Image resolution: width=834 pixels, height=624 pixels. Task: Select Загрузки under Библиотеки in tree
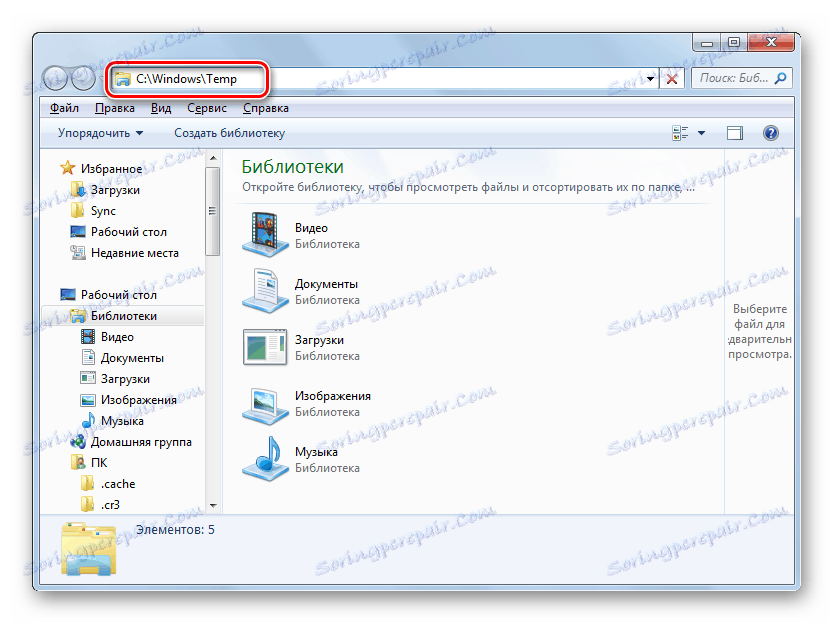pyautogui.click(x=125, y=379)
